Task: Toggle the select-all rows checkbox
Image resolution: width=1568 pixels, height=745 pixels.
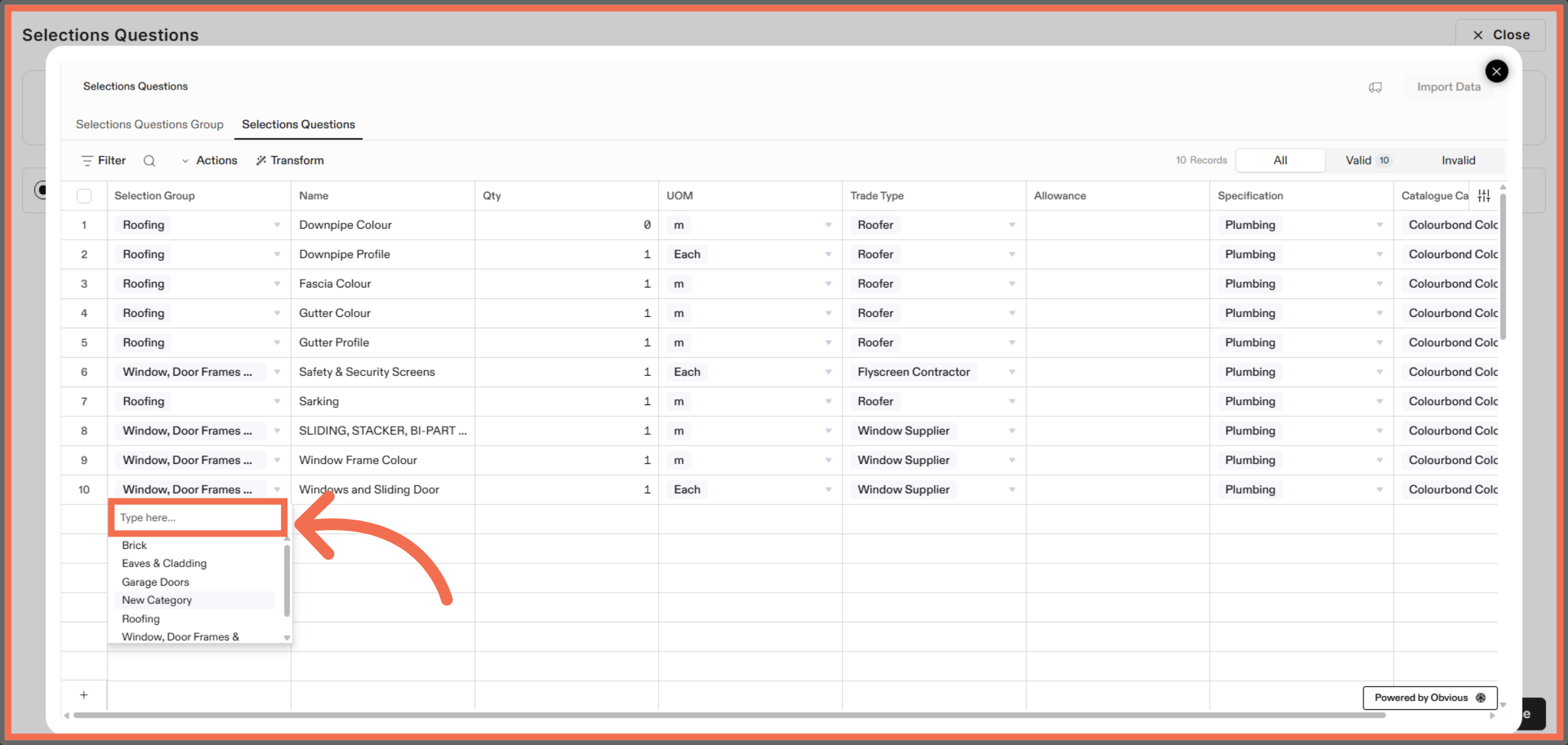Action: pyautogui.click(x=84, y=195)
